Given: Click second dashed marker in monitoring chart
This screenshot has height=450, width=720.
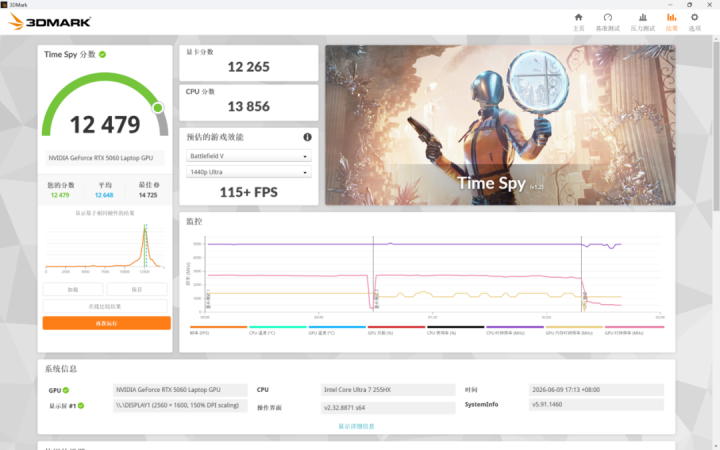Looking at the screenshot, I should (581, 274).
